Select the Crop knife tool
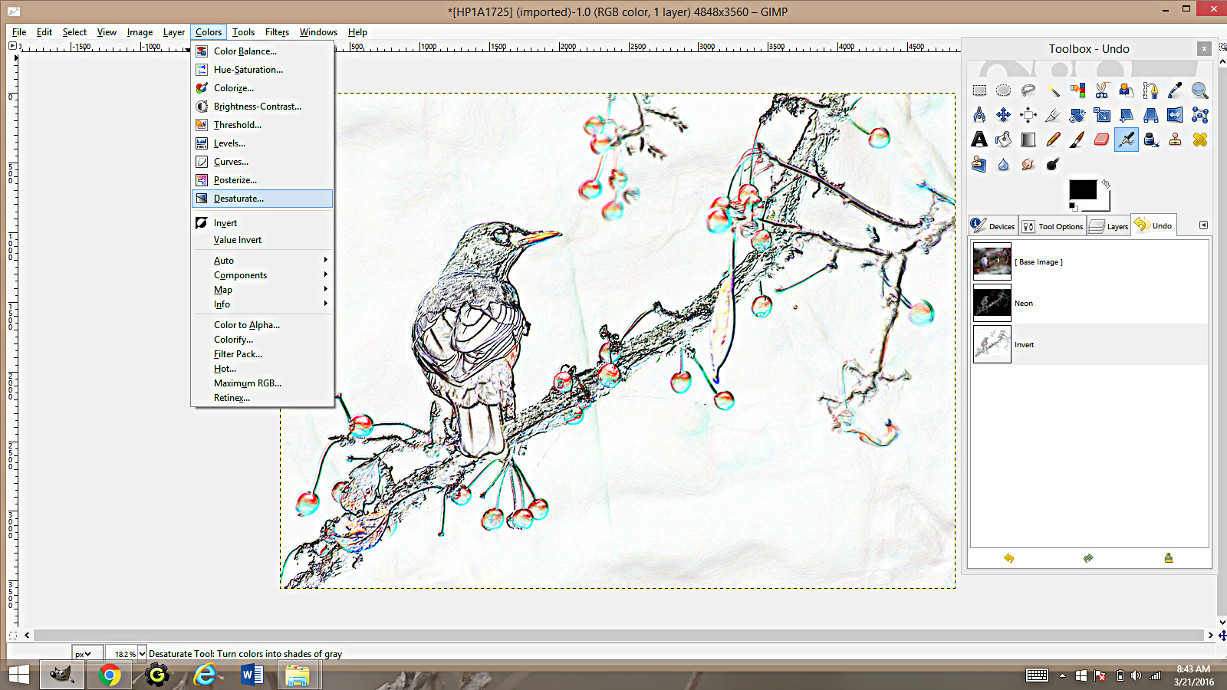 [x=1053, y=114]
